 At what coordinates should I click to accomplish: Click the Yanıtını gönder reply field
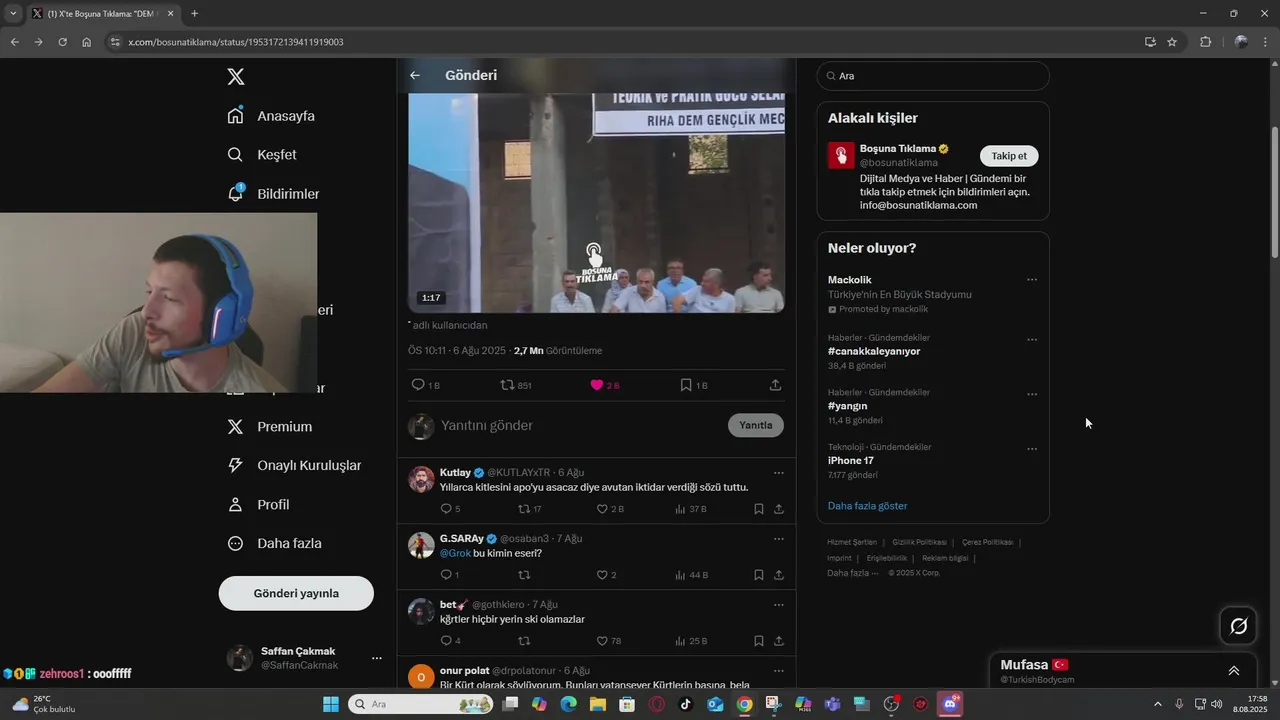(x=580, y=425)
